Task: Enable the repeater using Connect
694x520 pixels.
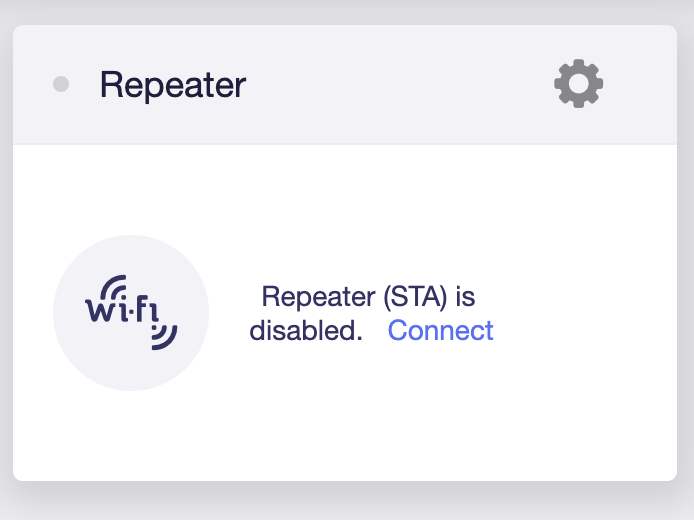Action: 440,330
